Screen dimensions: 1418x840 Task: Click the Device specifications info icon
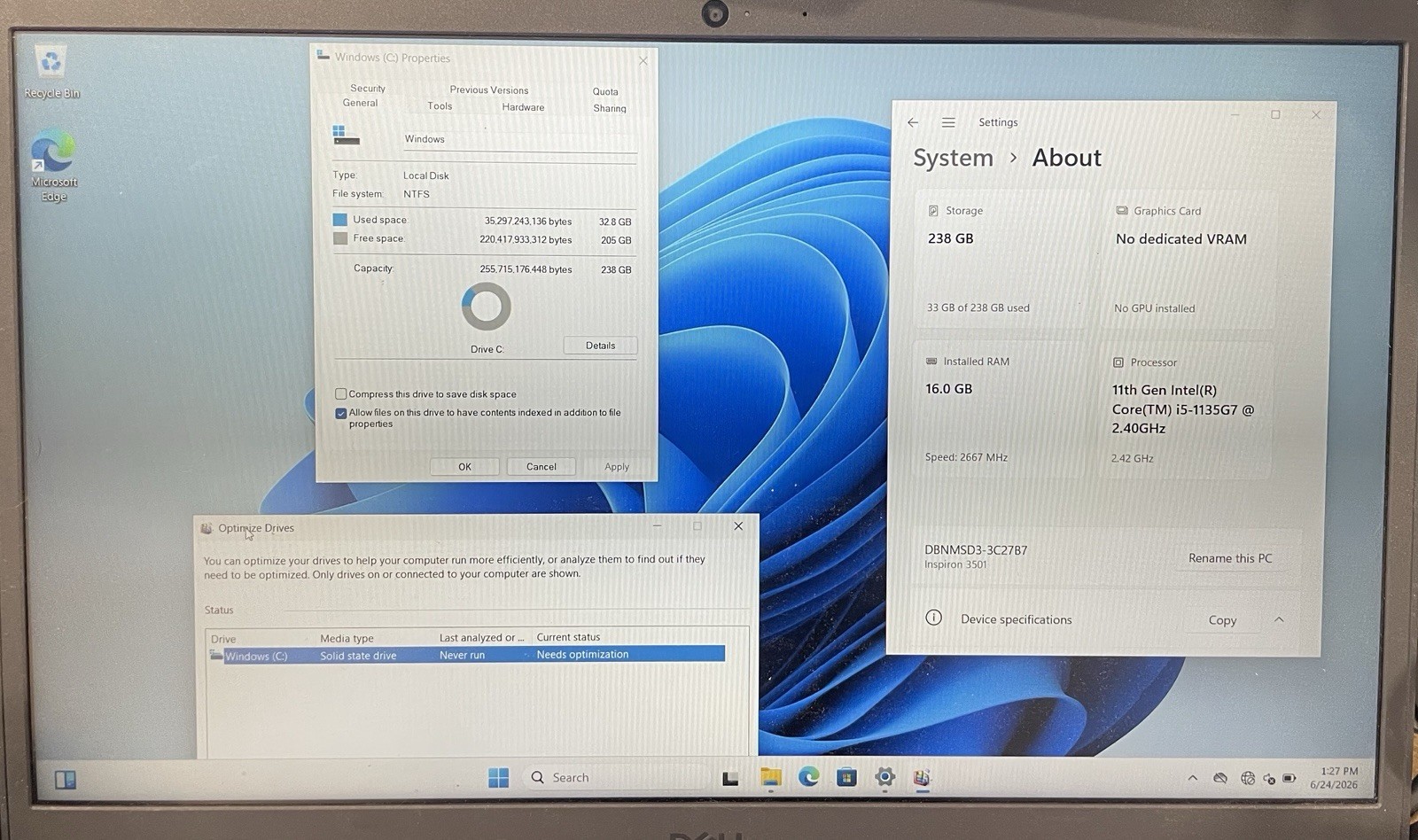pyautogui.click(x=933, y=618)
